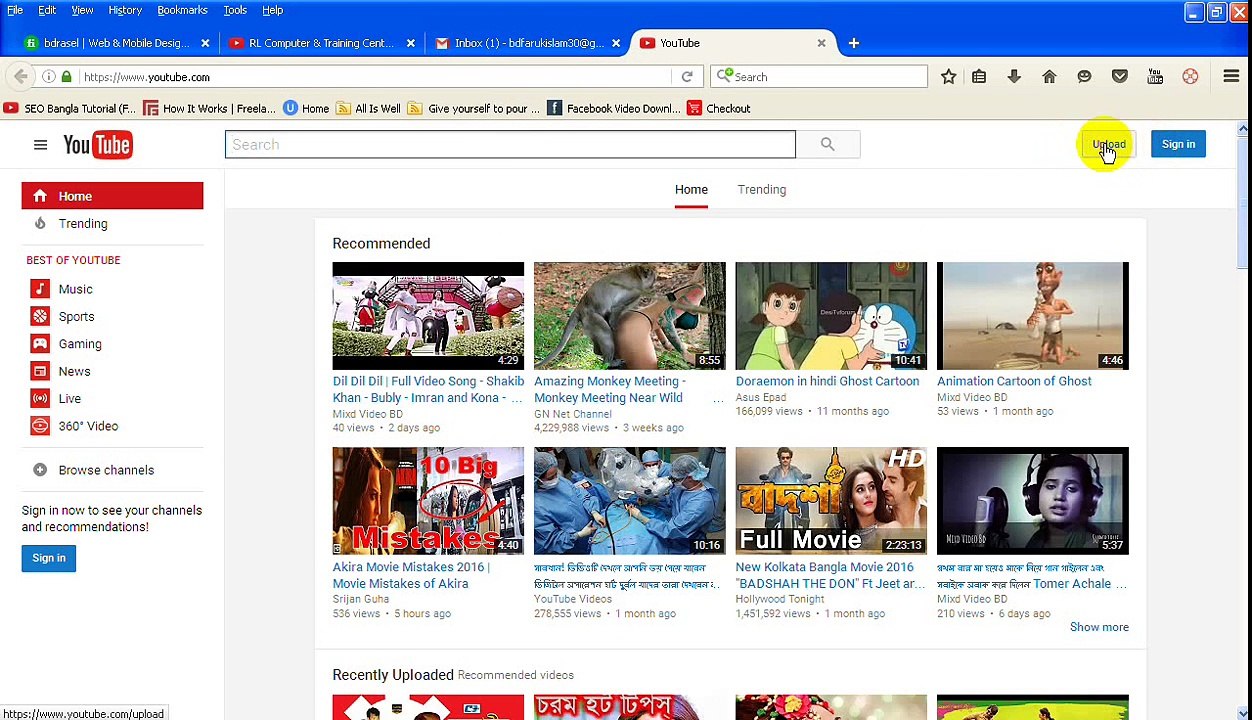Open the Live category icon in sidebar

tap(40, 398)
